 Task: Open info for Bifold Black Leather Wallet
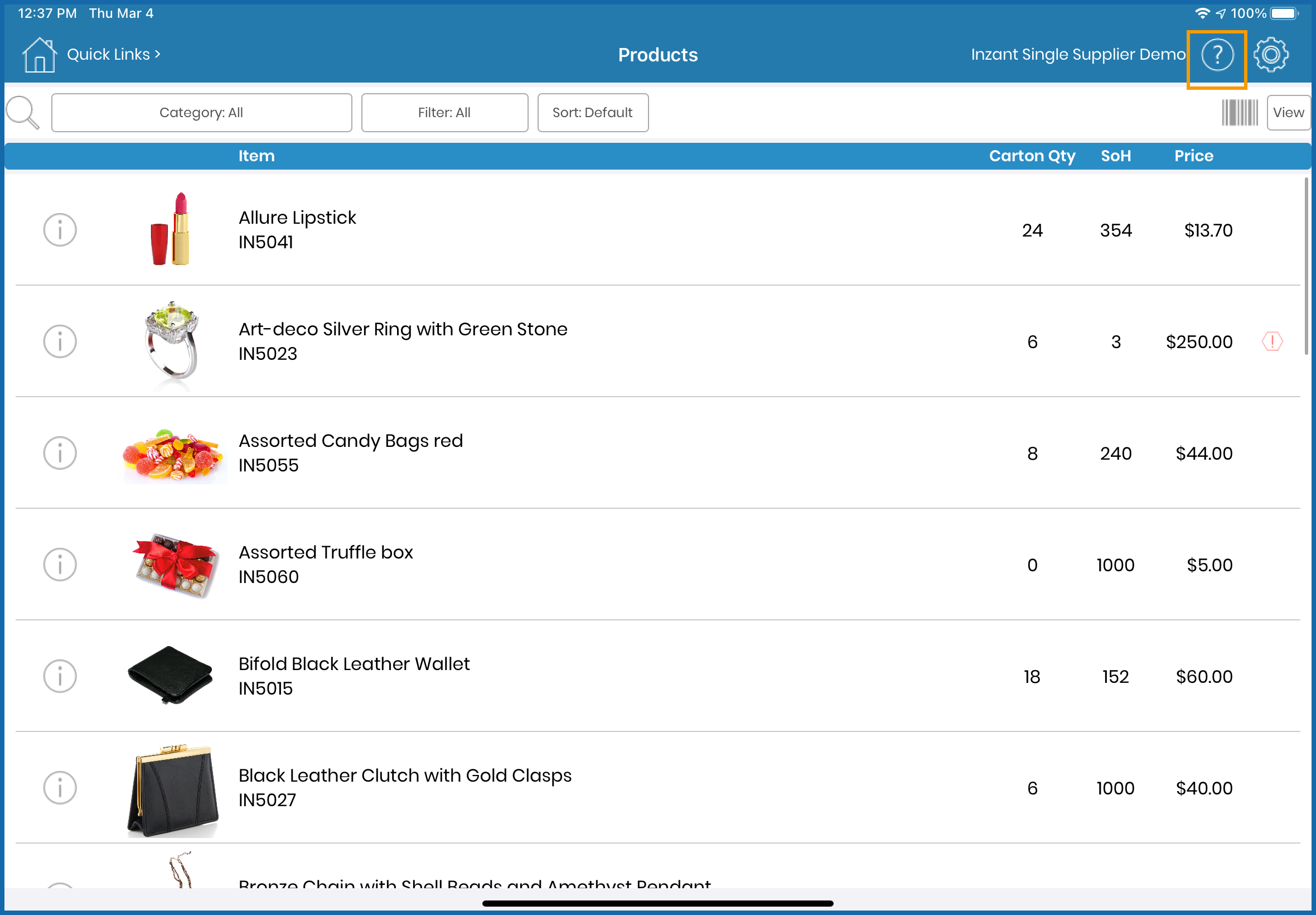60,677
